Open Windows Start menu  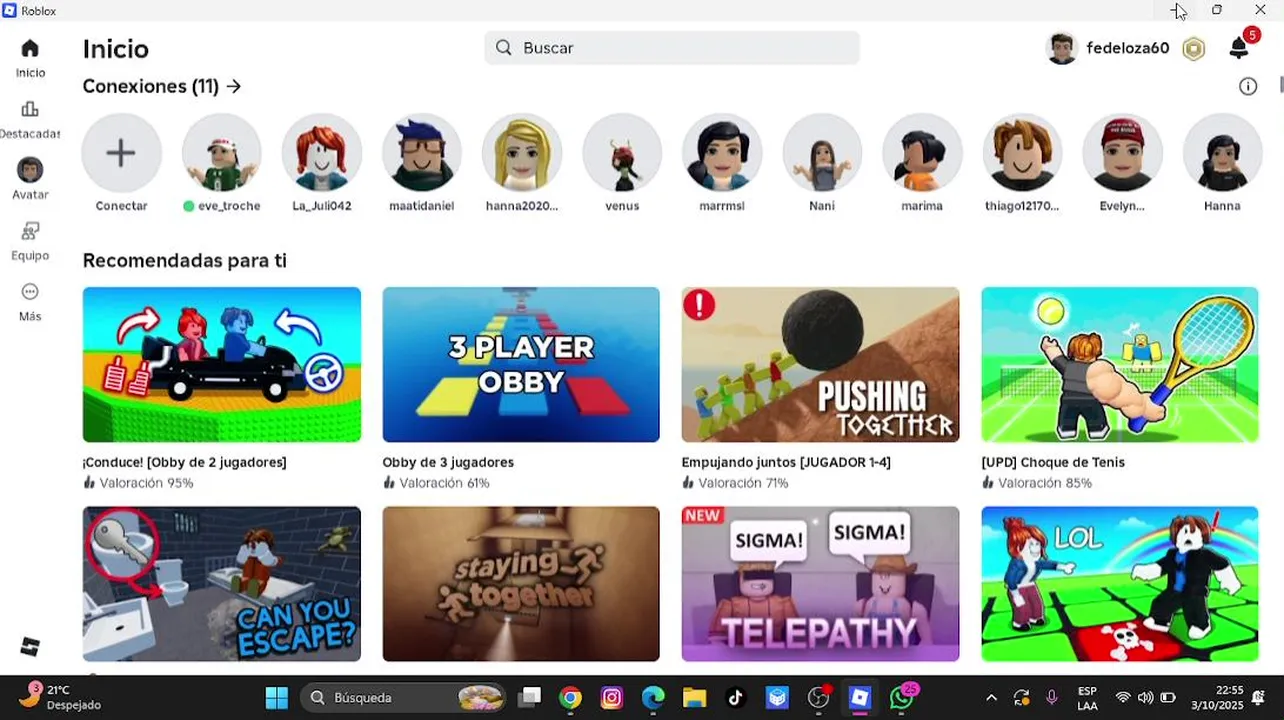[277, 697]
